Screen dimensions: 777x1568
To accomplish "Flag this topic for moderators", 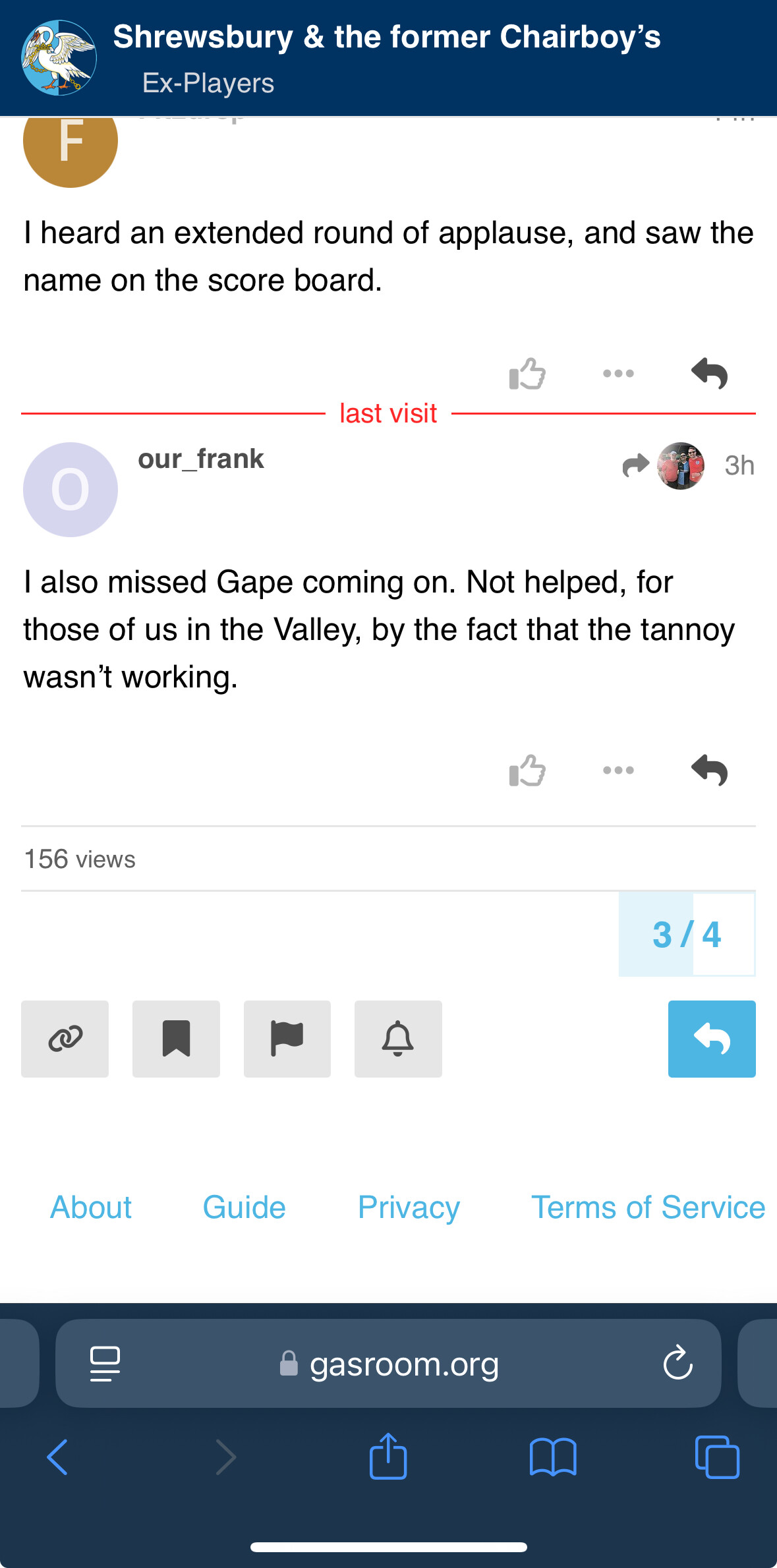I will 287,1039.
